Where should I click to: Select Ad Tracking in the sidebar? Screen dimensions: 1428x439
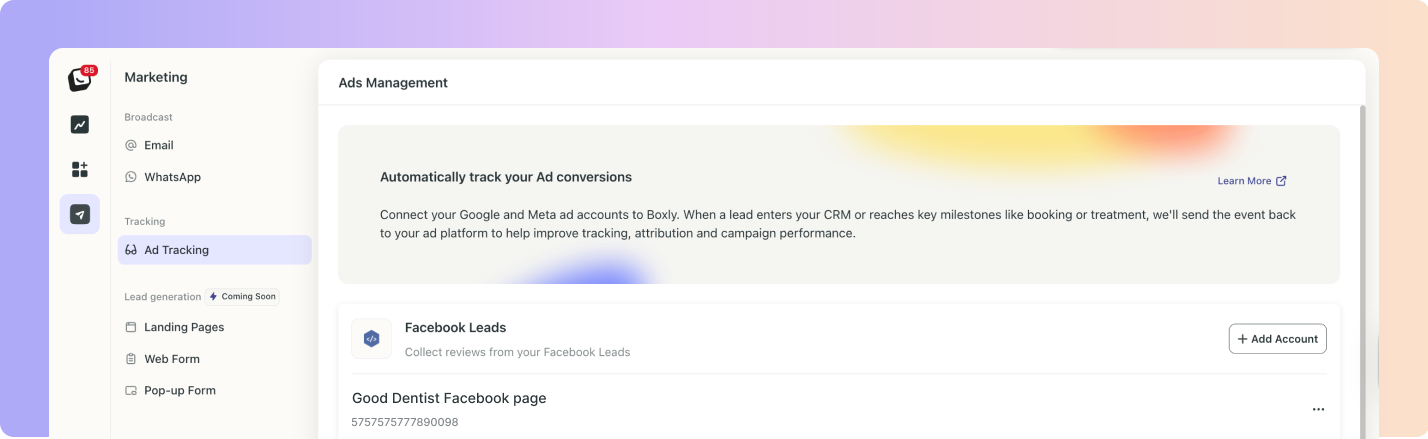pyautogui.click(x=214, y=250)
